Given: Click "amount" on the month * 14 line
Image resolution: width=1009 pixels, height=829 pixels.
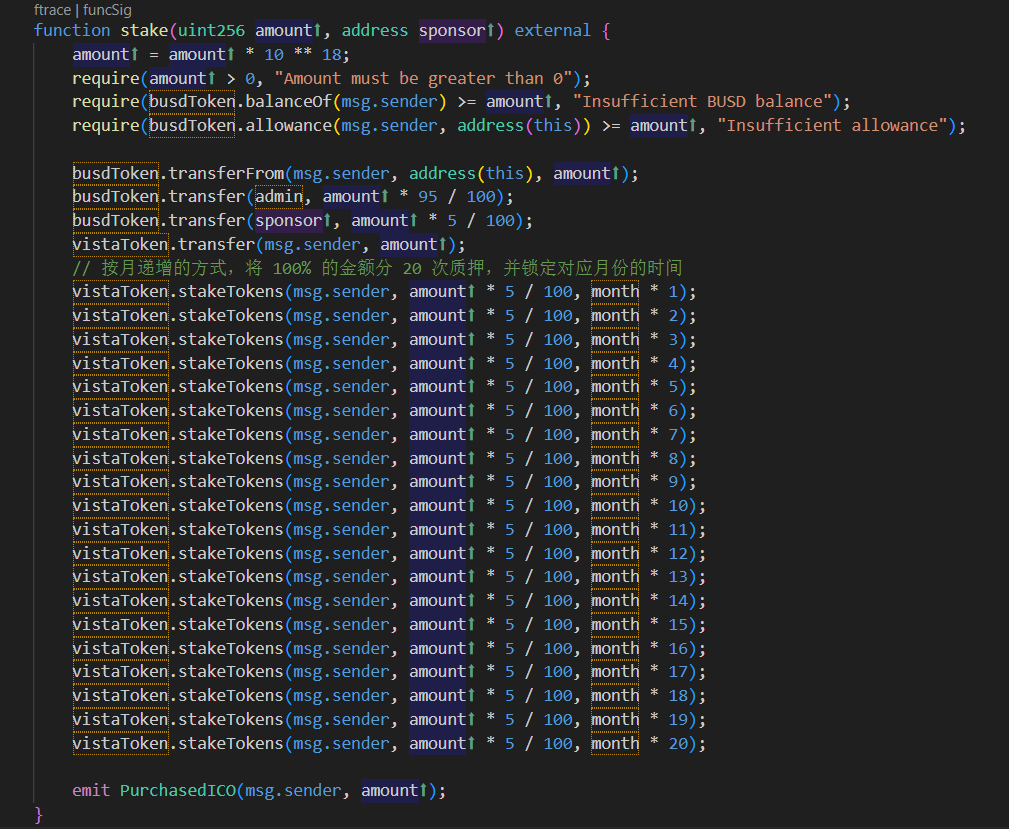Looking at the screenshot, I should coord(438,601).
